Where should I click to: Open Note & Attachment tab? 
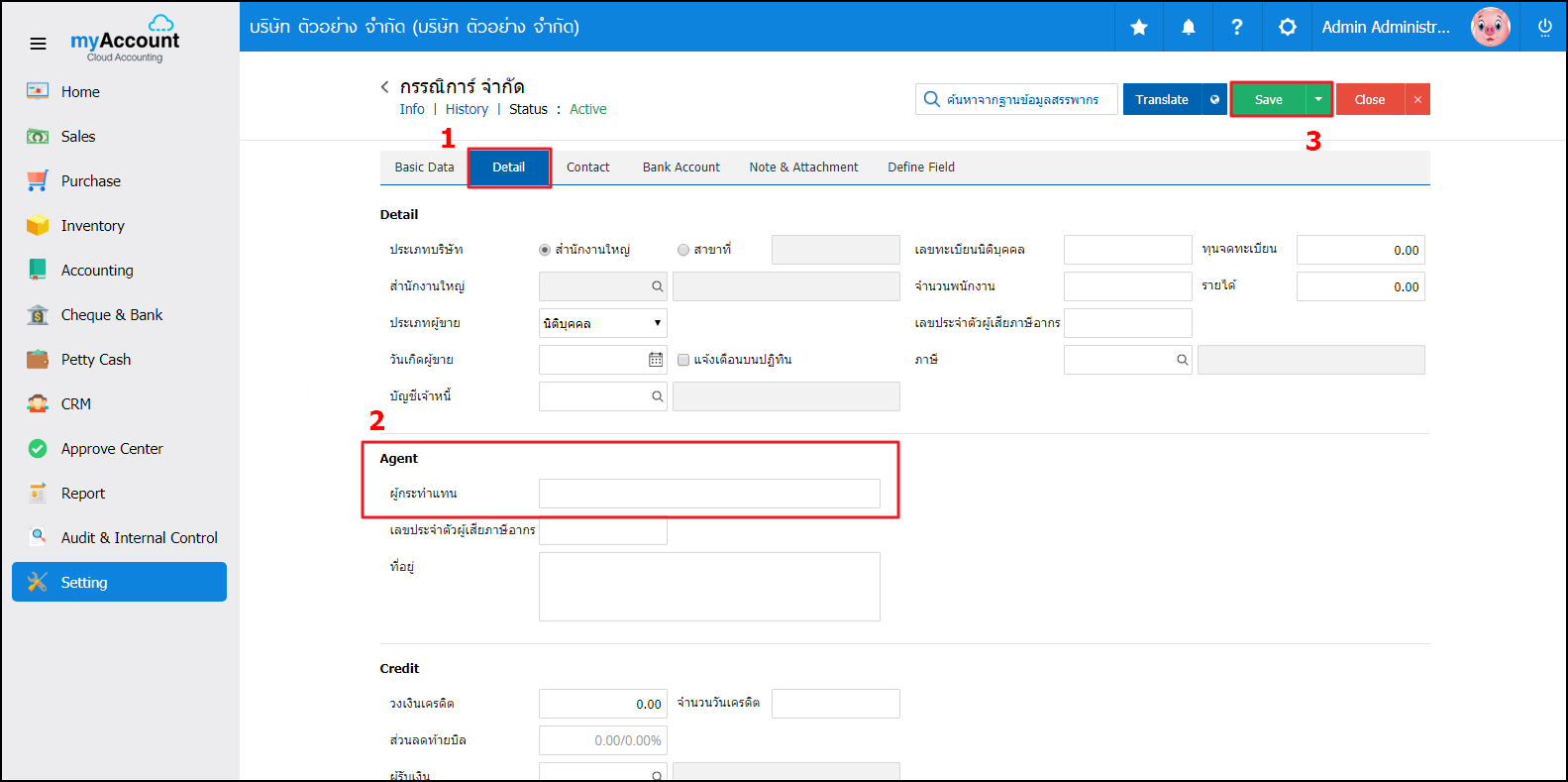point(803,167)
